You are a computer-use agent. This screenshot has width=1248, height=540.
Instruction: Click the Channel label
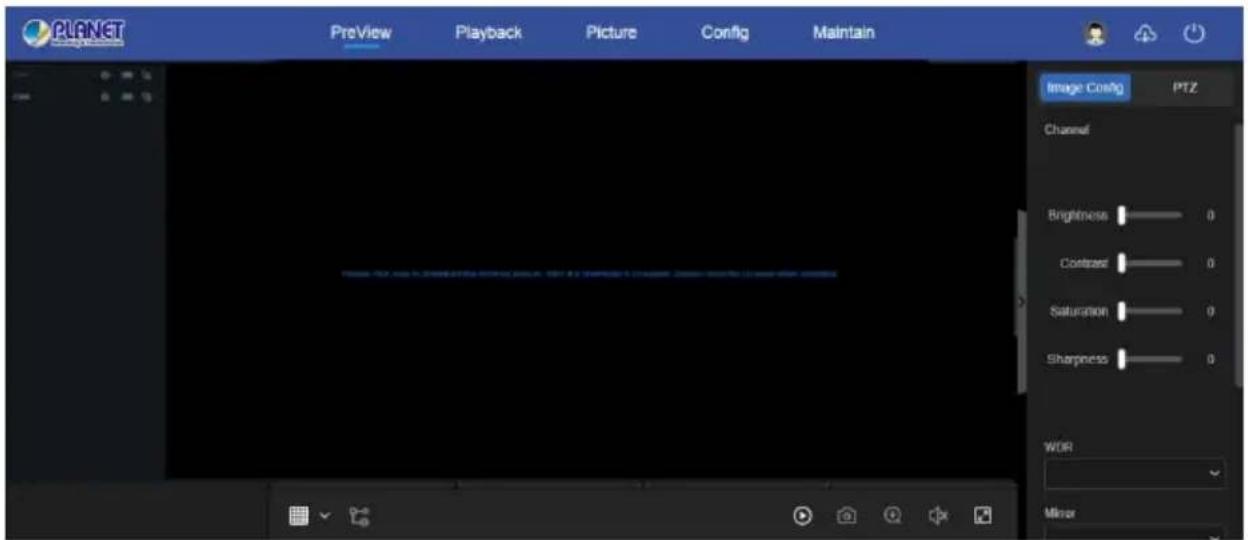1067,130
